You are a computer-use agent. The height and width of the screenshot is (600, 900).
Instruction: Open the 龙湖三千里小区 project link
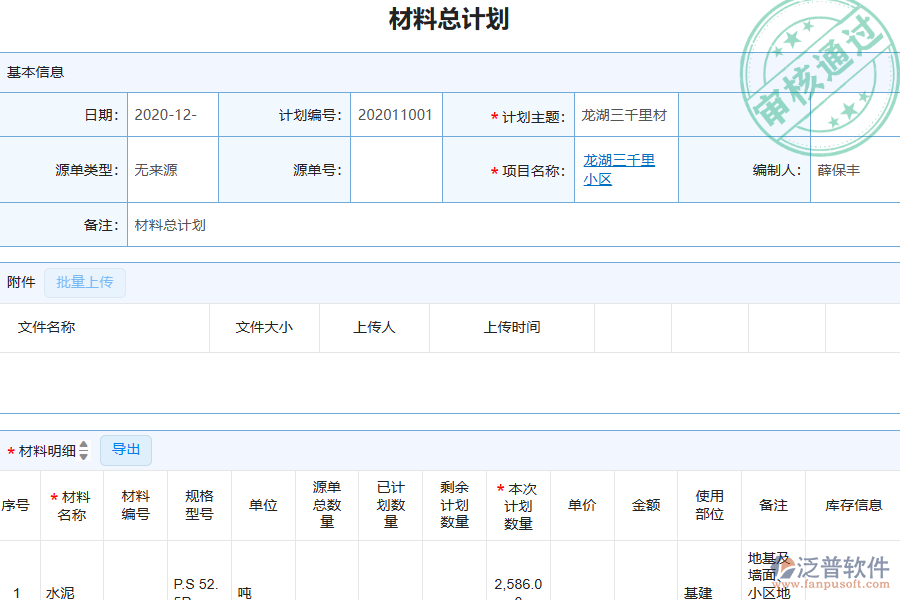(x=619, y=170)
